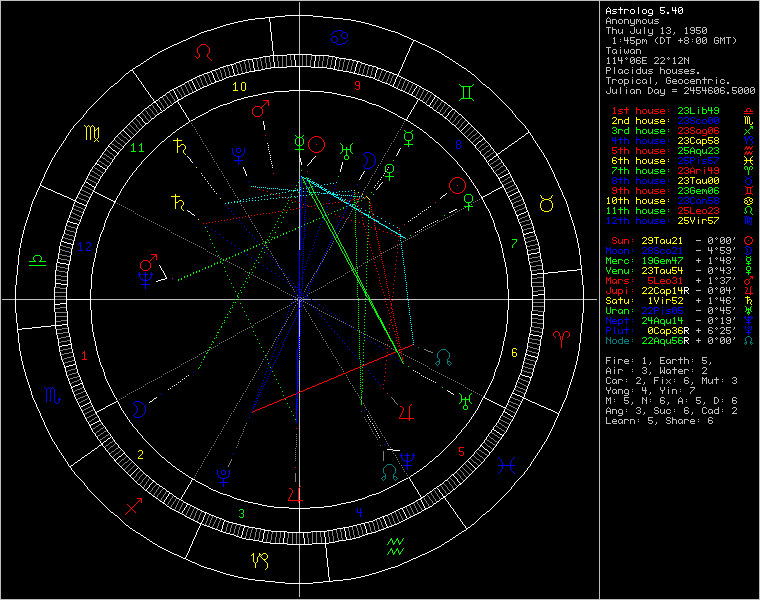Screen dimensions: 760x600
Task: Select the blue Cancer glyph on the outer ring
Action: coord(339,36)
